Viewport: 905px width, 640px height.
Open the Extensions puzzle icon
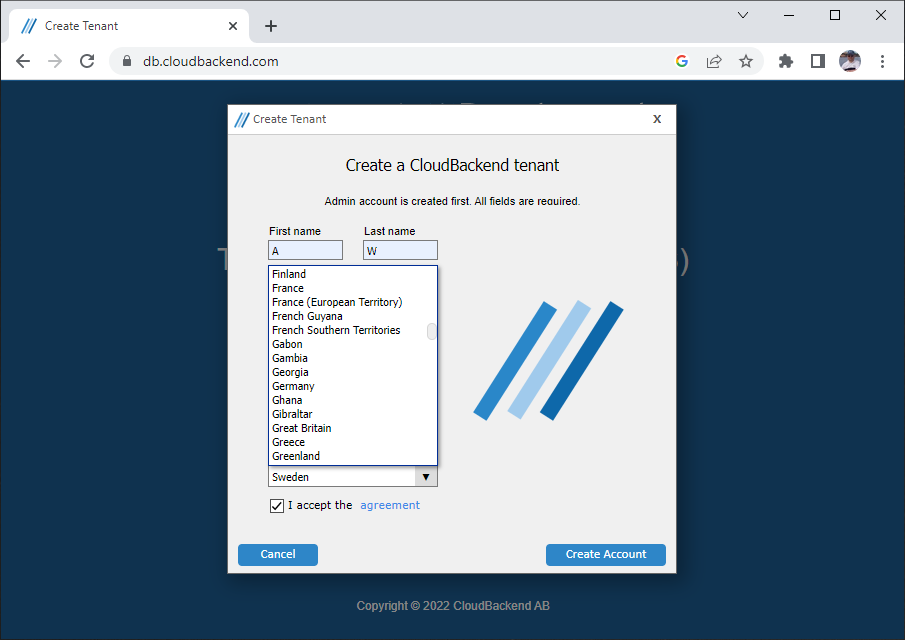786,61
